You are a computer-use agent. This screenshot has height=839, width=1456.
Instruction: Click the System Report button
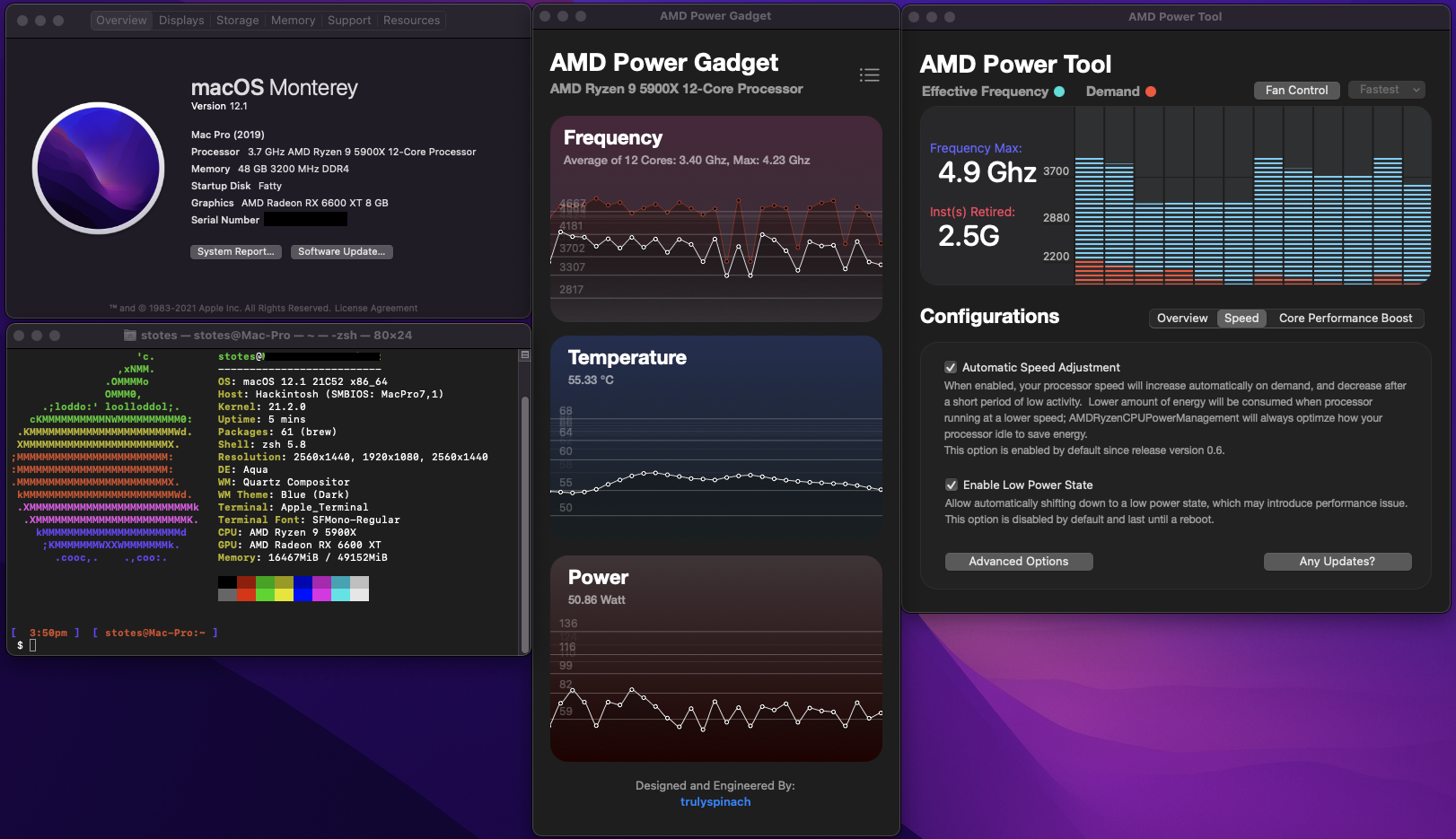click(x=235, y=252)
